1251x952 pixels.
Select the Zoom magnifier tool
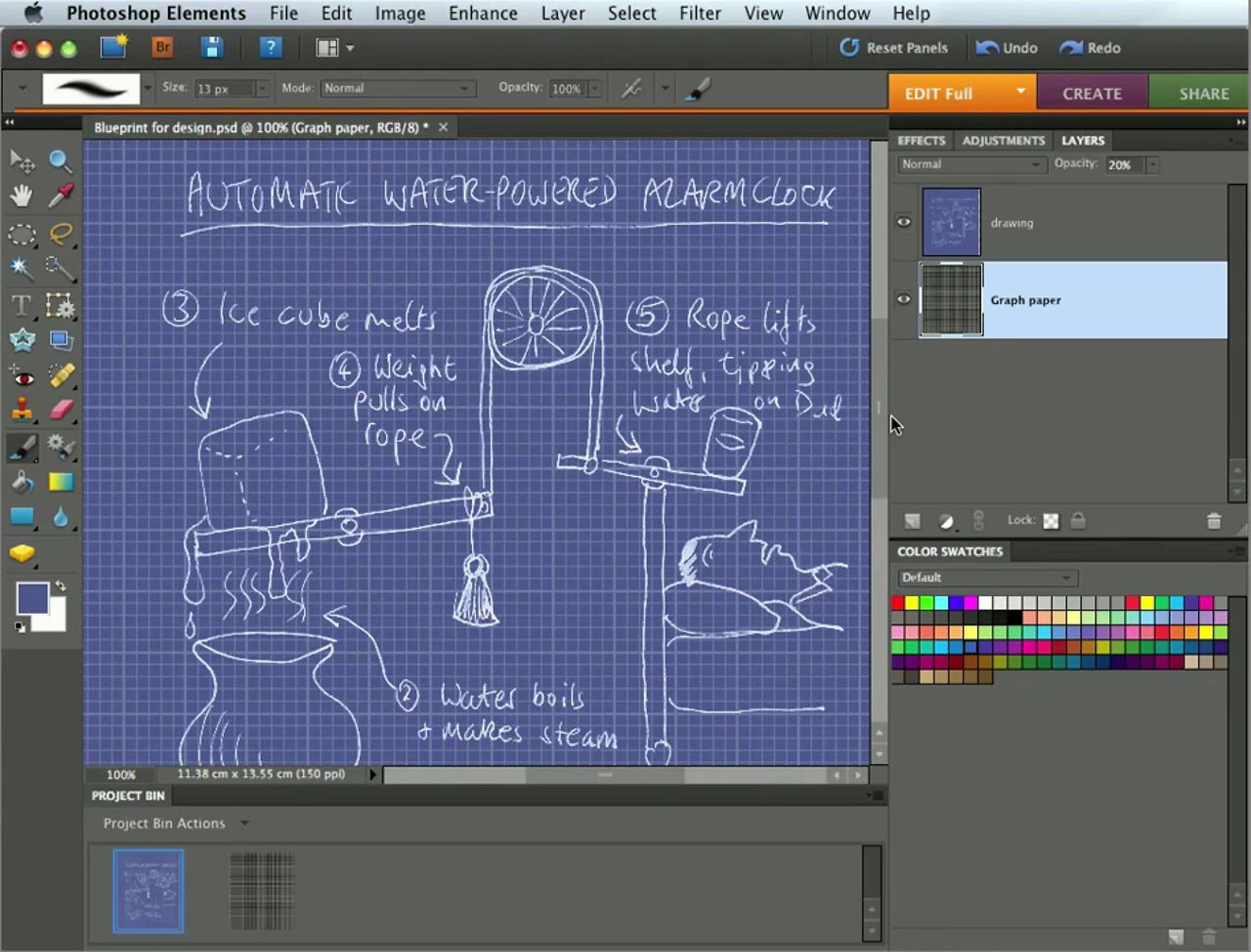coord(60,162)
